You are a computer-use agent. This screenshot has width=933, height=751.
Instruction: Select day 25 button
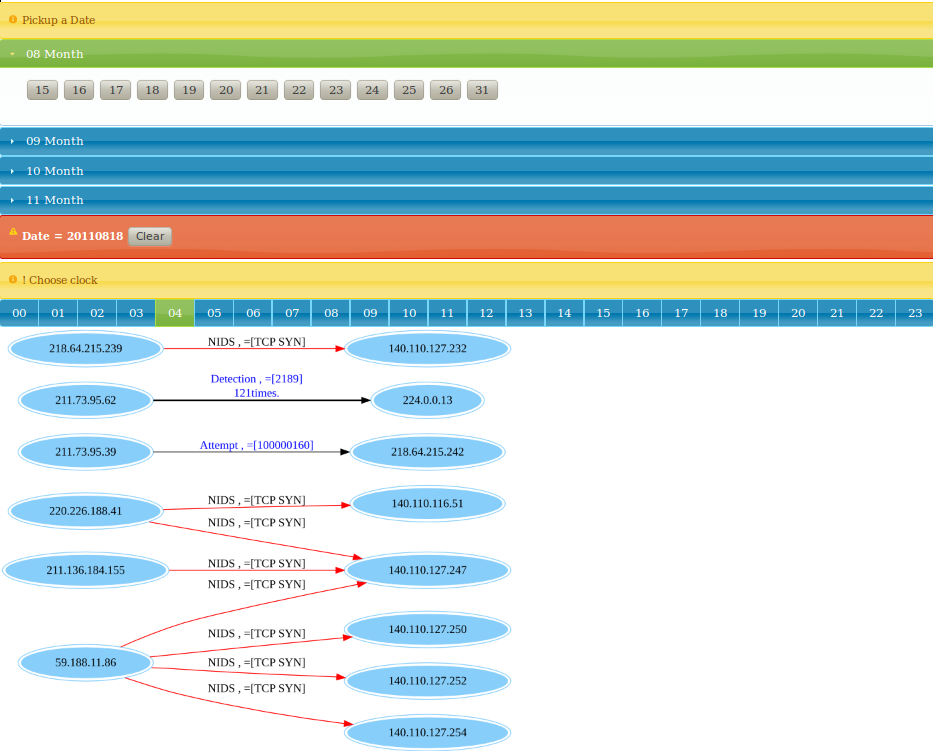click(x=409, y=90)
